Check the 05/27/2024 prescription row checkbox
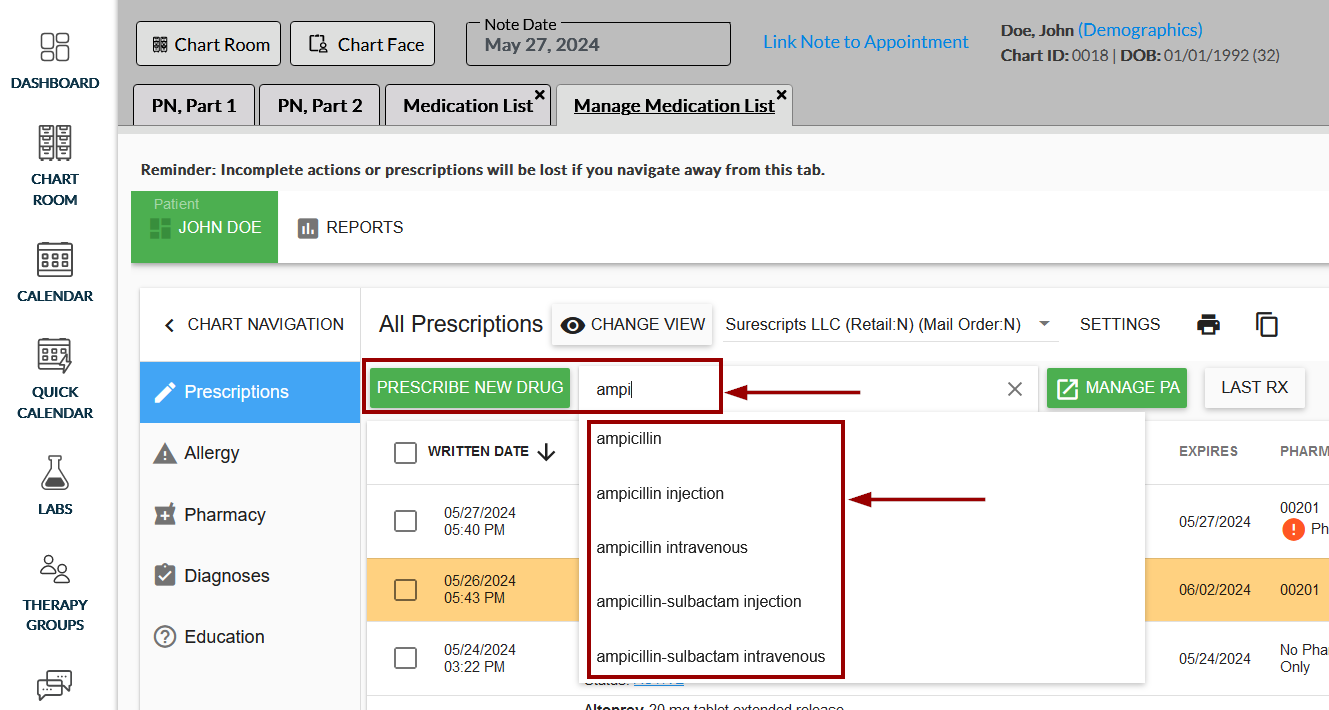 [405, 521]
